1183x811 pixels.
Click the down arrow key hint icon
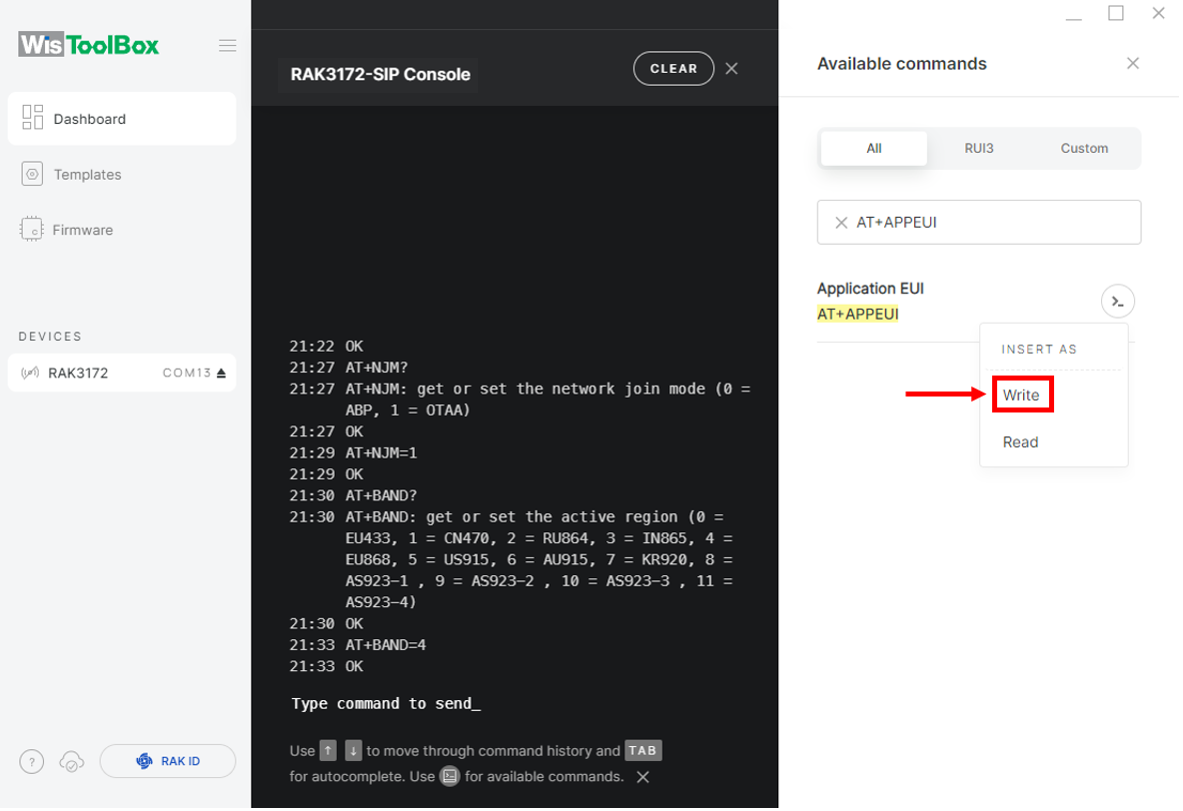[x=353, y=751]
